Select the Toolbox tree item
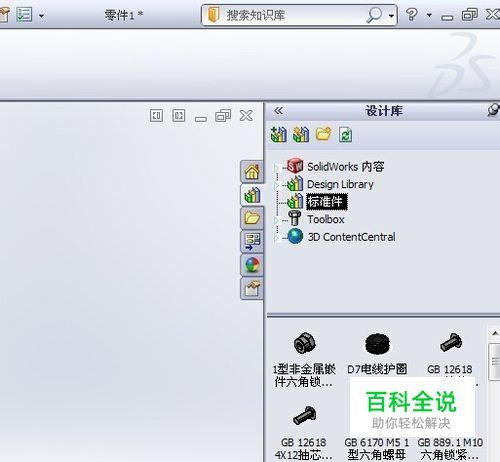 pos(326,219)
